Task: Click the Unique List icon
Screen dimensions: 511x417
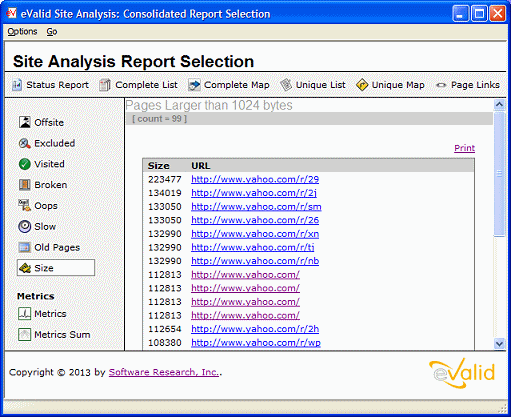Action: click(x=286, y=85)
